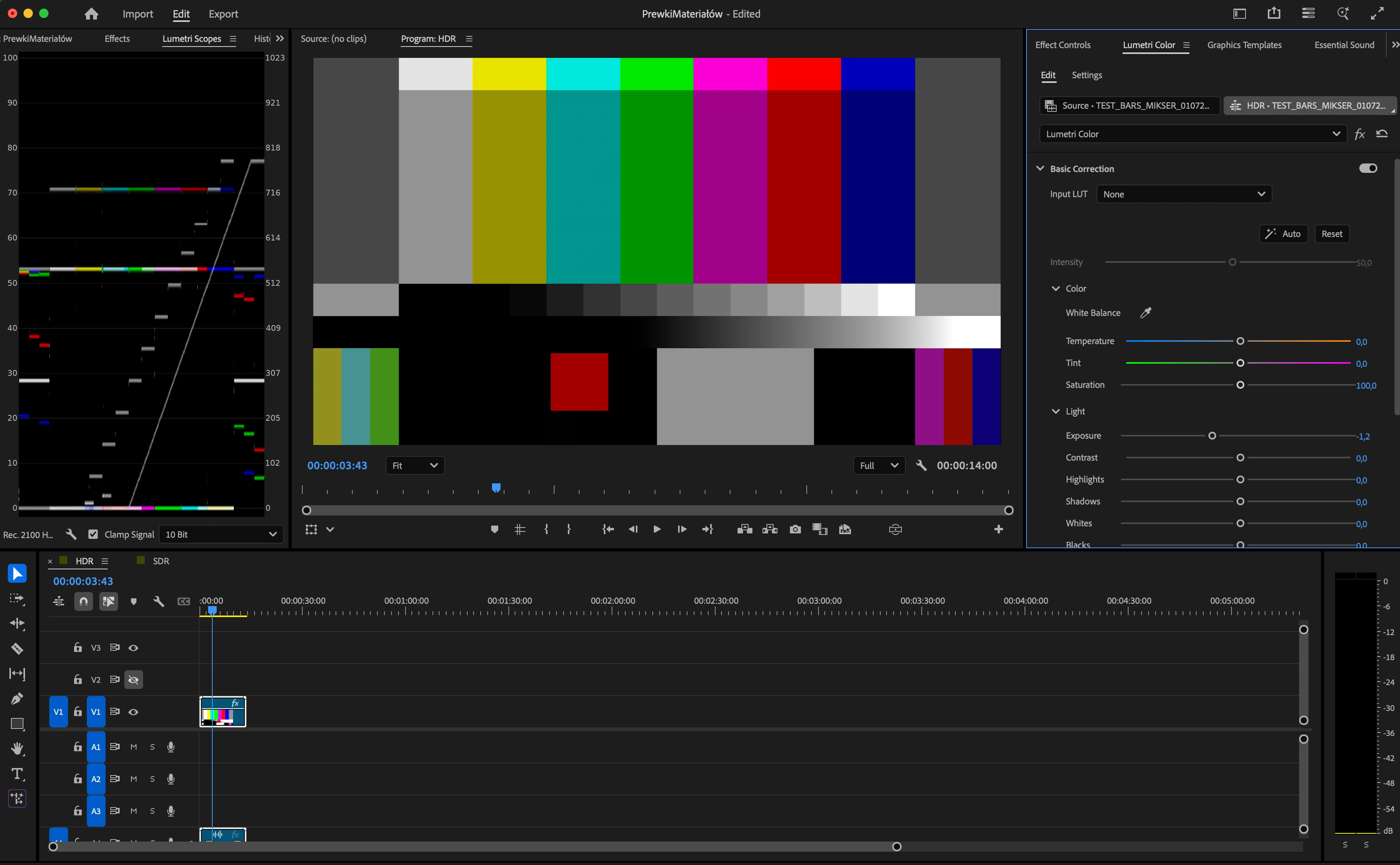
Task: Select the Type tool
Action: (17, 773)
